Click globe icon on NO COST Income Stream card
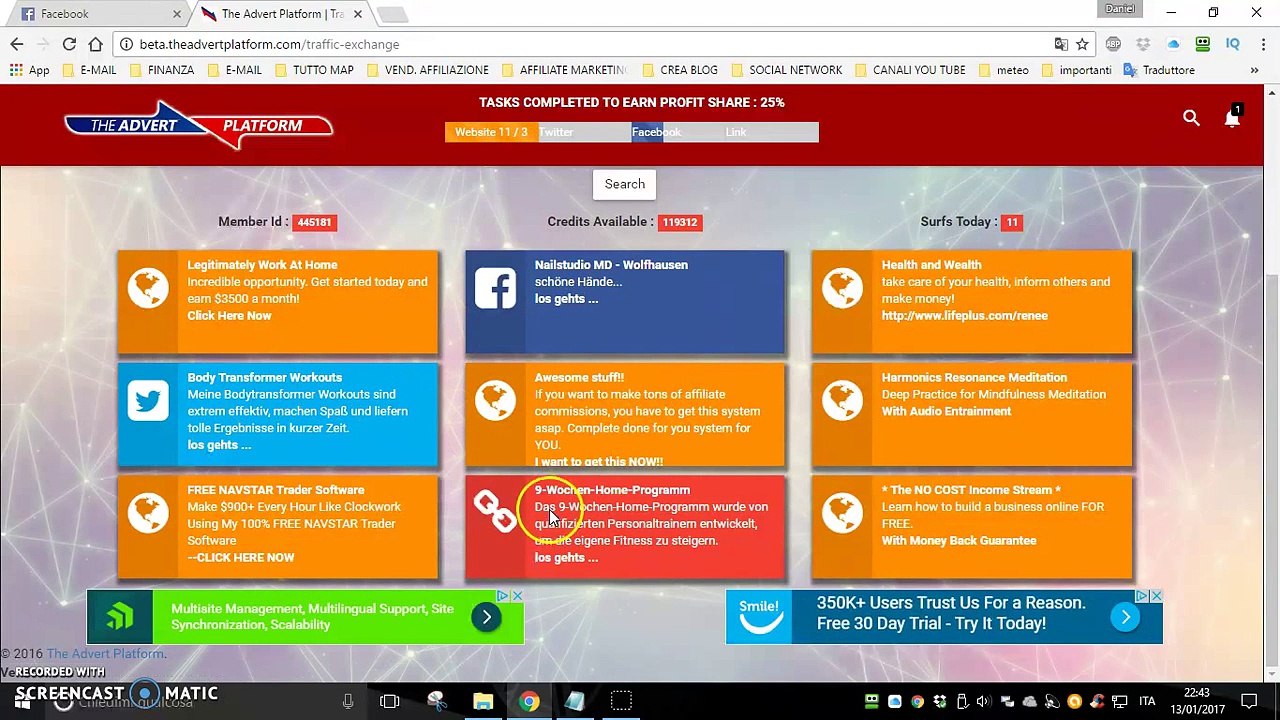Screen dimensions: 1280x720 [x=842, y=513]
